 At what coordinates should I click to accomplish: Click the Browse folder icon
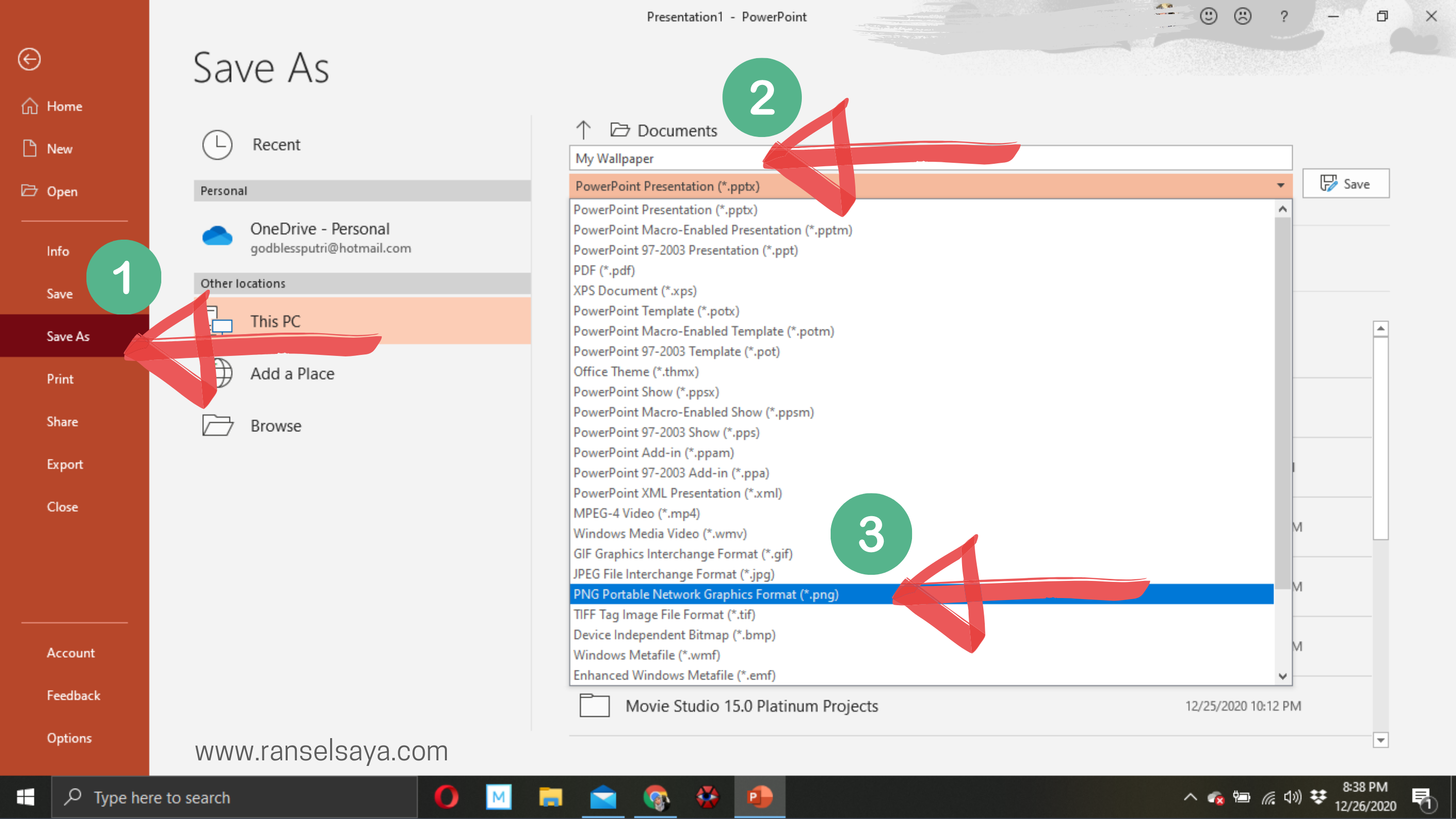pos(217,425)
